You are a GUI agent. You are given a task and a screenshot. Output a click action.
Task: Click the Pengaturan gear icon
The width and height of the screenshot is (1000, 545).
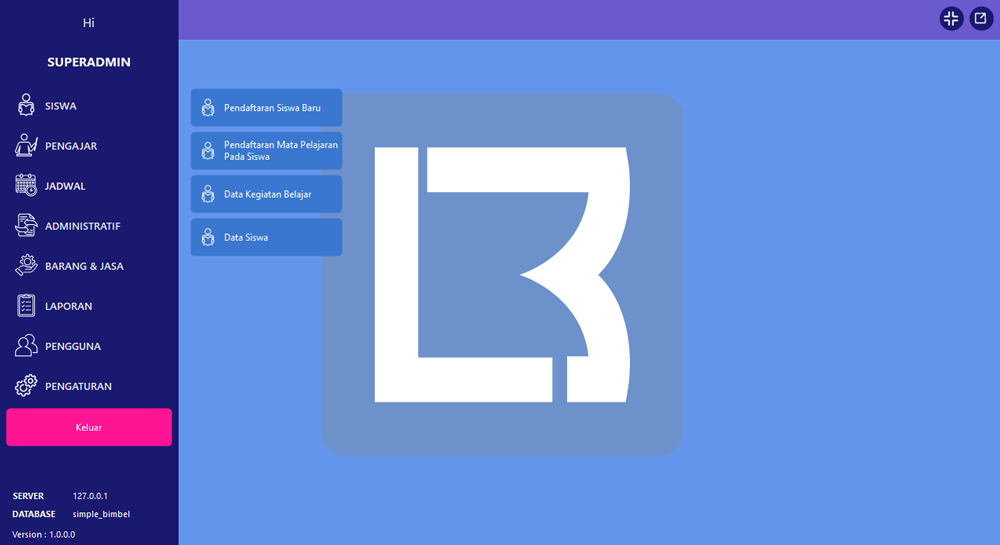[26, 386]
